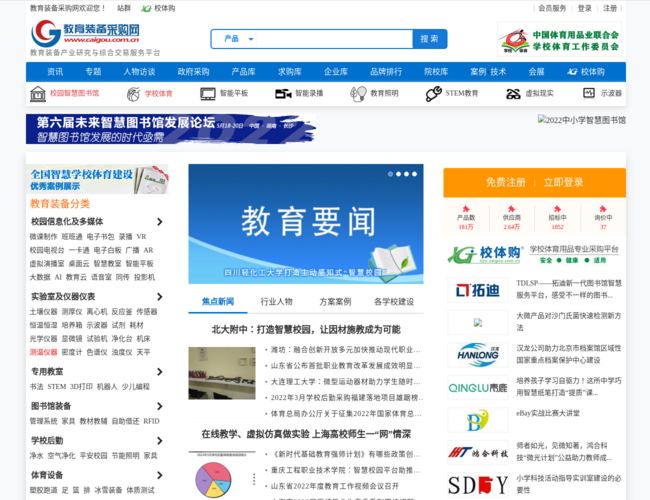This screenshot has width=650, height=500.
Task: Expand 校园信息化及多媒体 category arrow
Action: point(160,222)
